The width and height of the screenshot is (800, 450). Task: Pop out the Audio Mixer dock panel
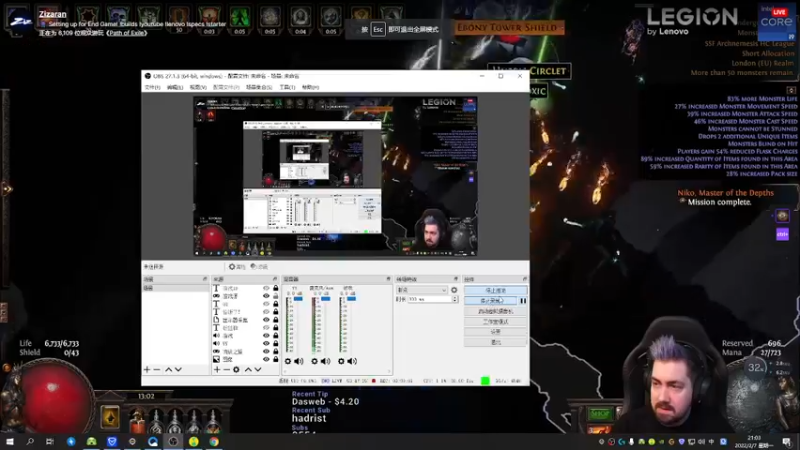coord(389,279)
